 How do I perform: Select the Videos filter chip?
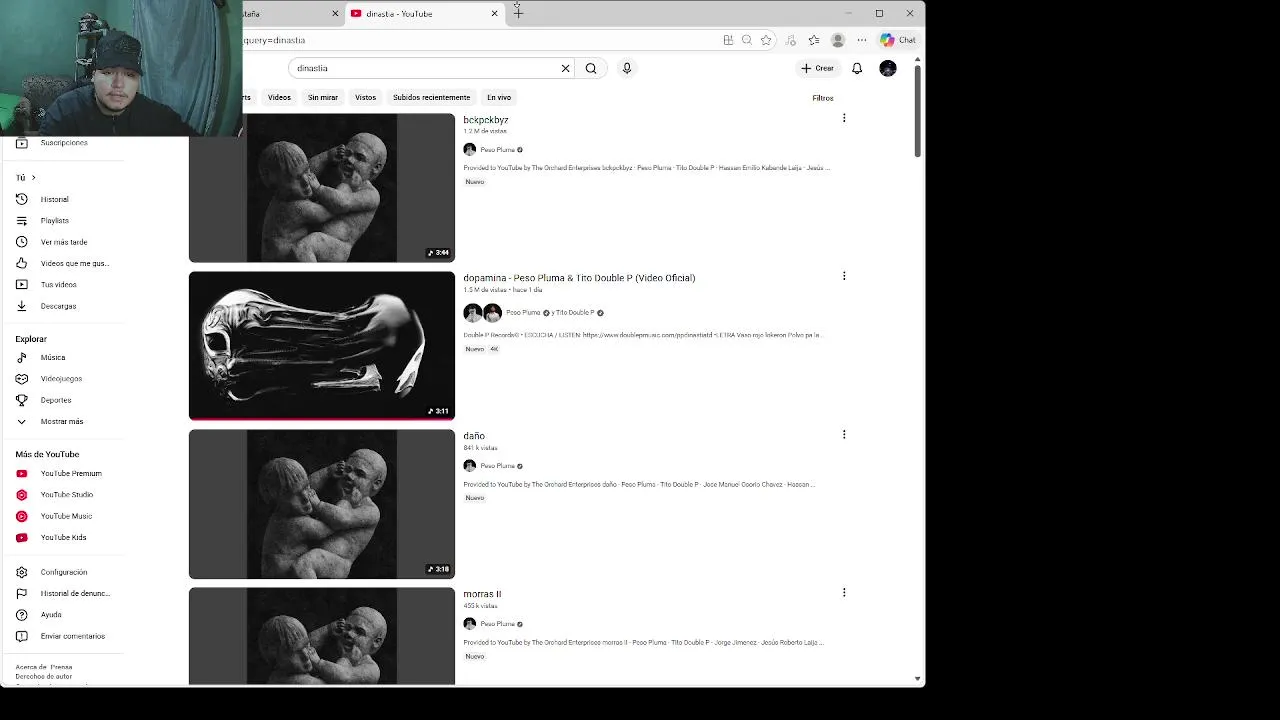coord(279,97)
